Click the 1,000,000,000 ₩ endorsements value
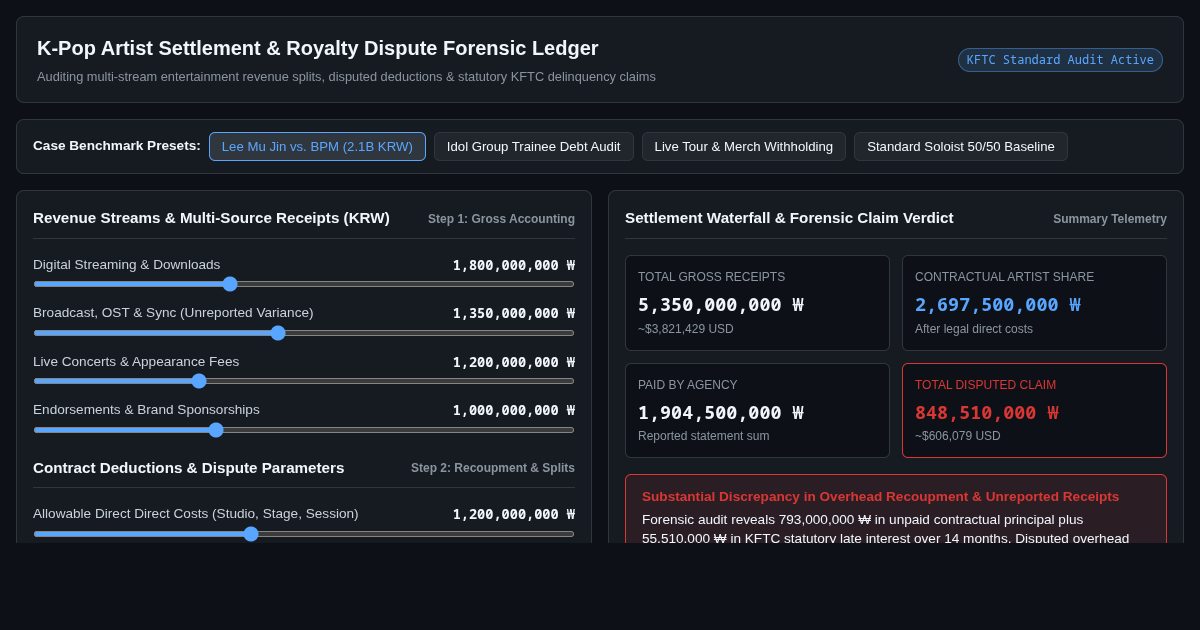This screenshot has height=630, width=1200. [514, 410]
